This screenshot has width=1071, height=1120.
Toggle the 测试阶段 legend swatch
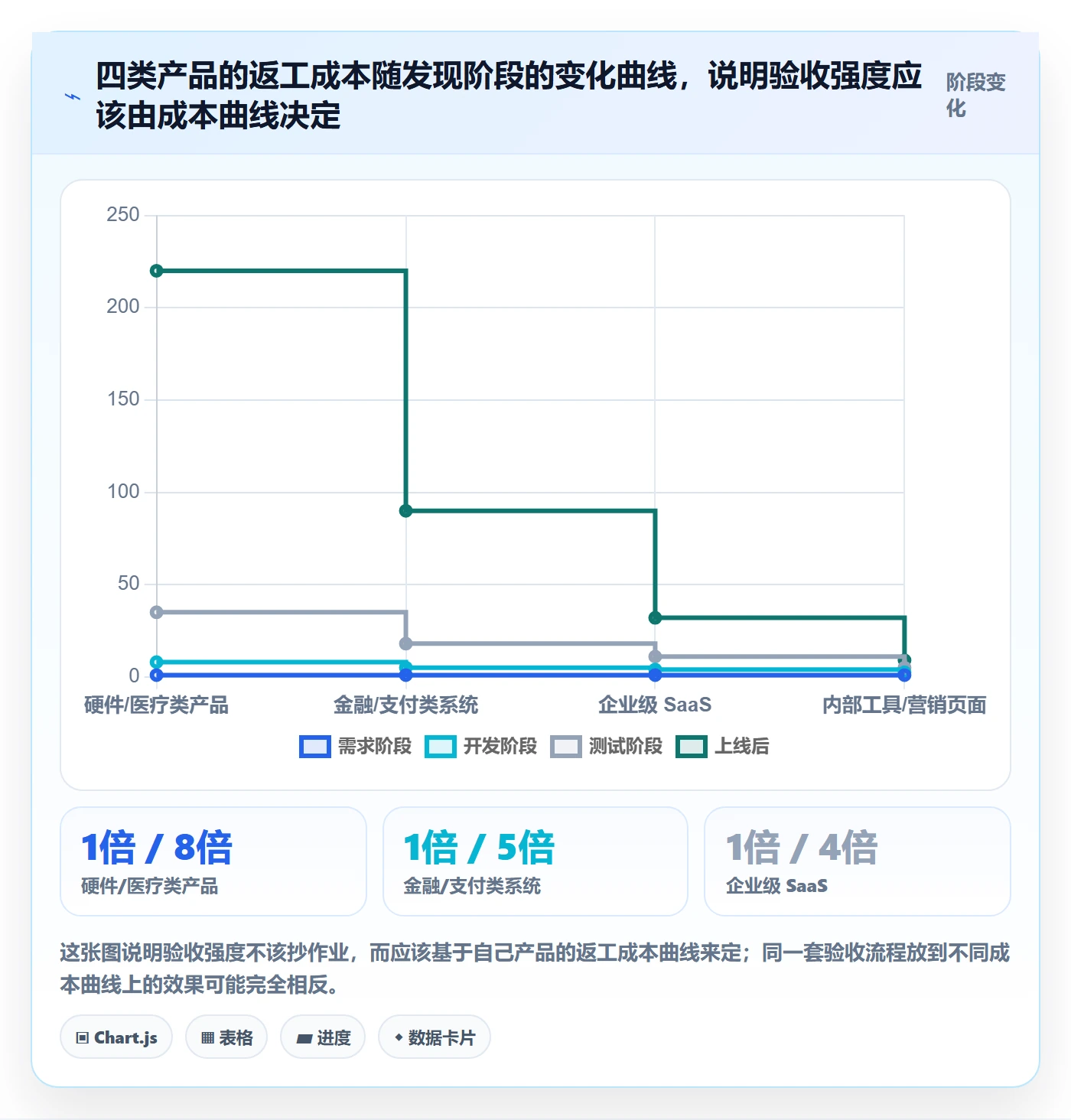pyautogui.click(x=566, y=747)
